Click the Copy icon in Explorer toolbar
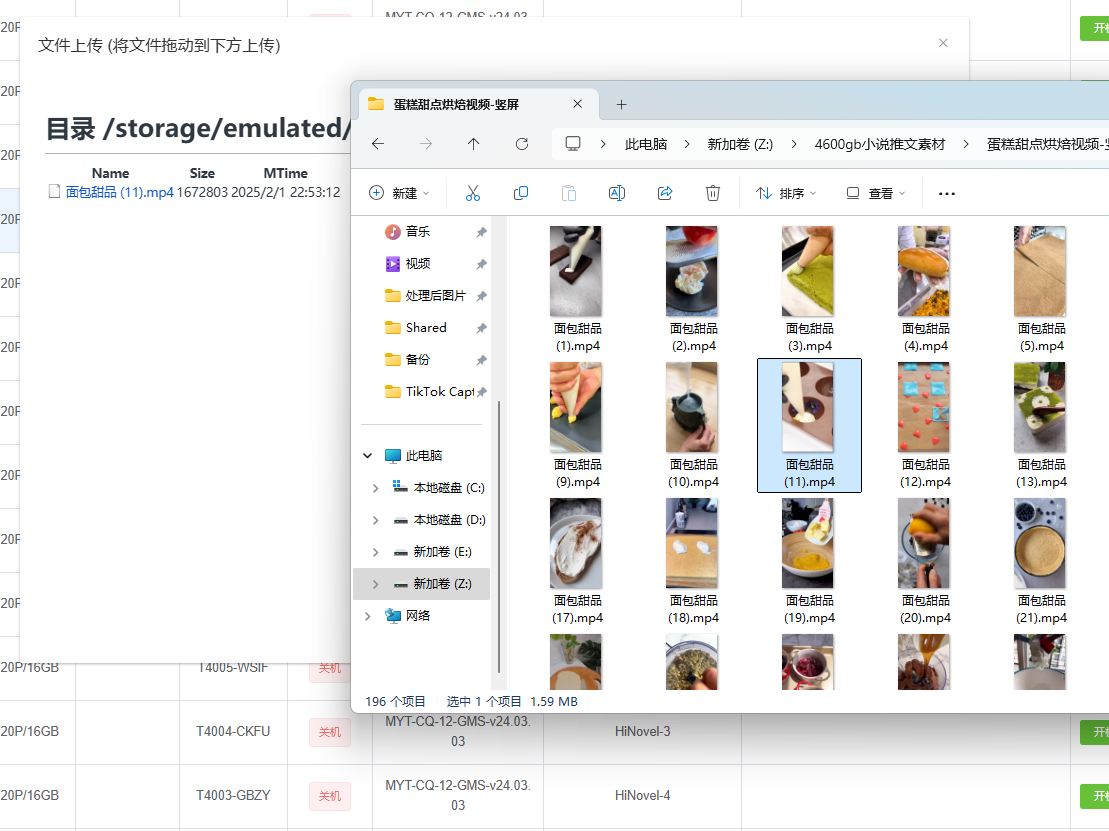 pyautogui.click(x=521, y=193)
